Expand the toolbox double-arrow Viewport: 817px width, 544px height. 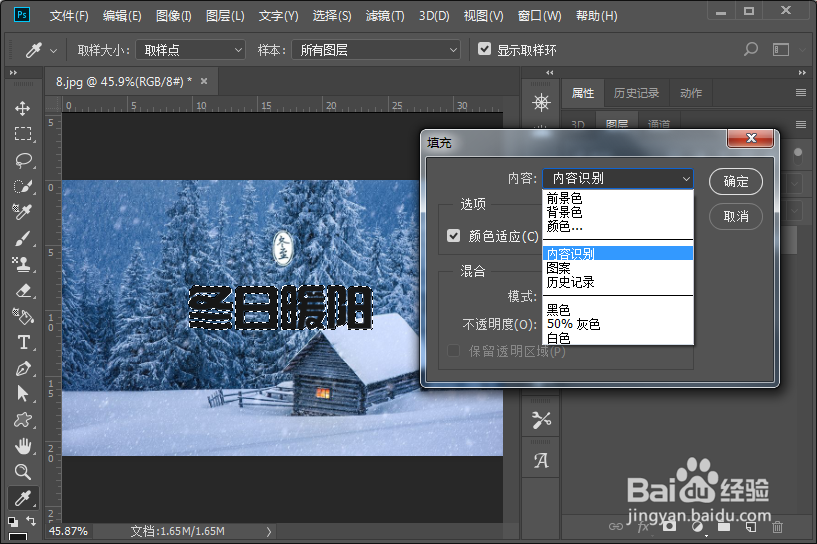click(x=14, y=72)
